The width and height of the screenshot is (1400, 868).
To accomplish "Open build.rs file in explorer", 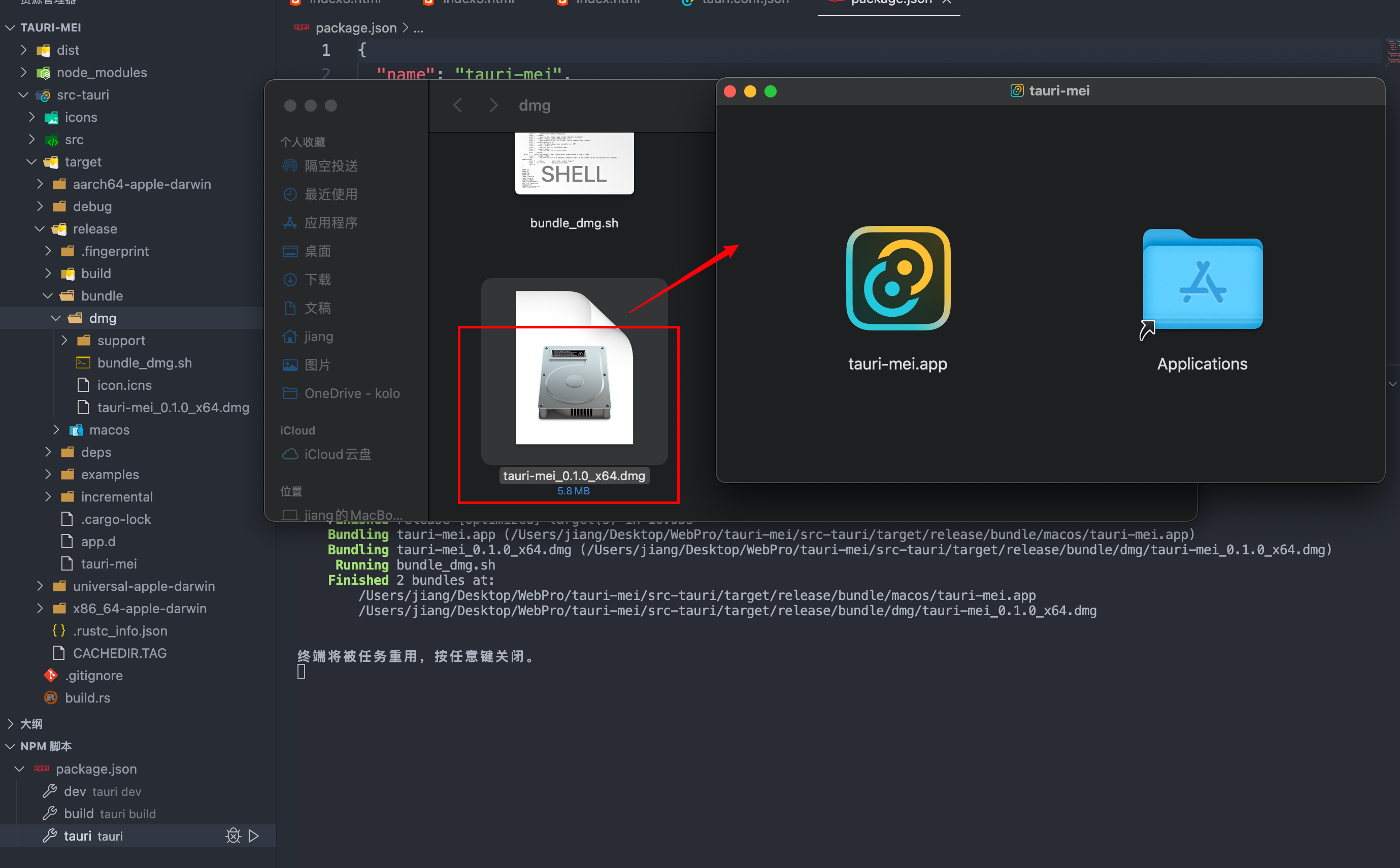I will pyautogui.click(x=87, y=697).
